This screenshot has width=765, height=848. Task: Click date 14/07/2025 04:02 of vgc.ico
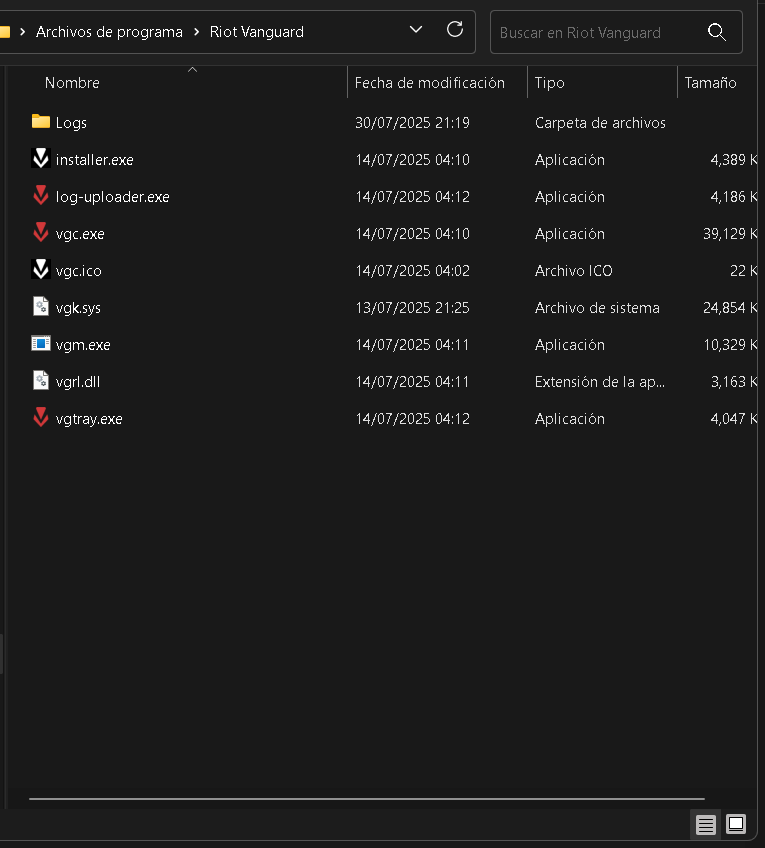412,270
